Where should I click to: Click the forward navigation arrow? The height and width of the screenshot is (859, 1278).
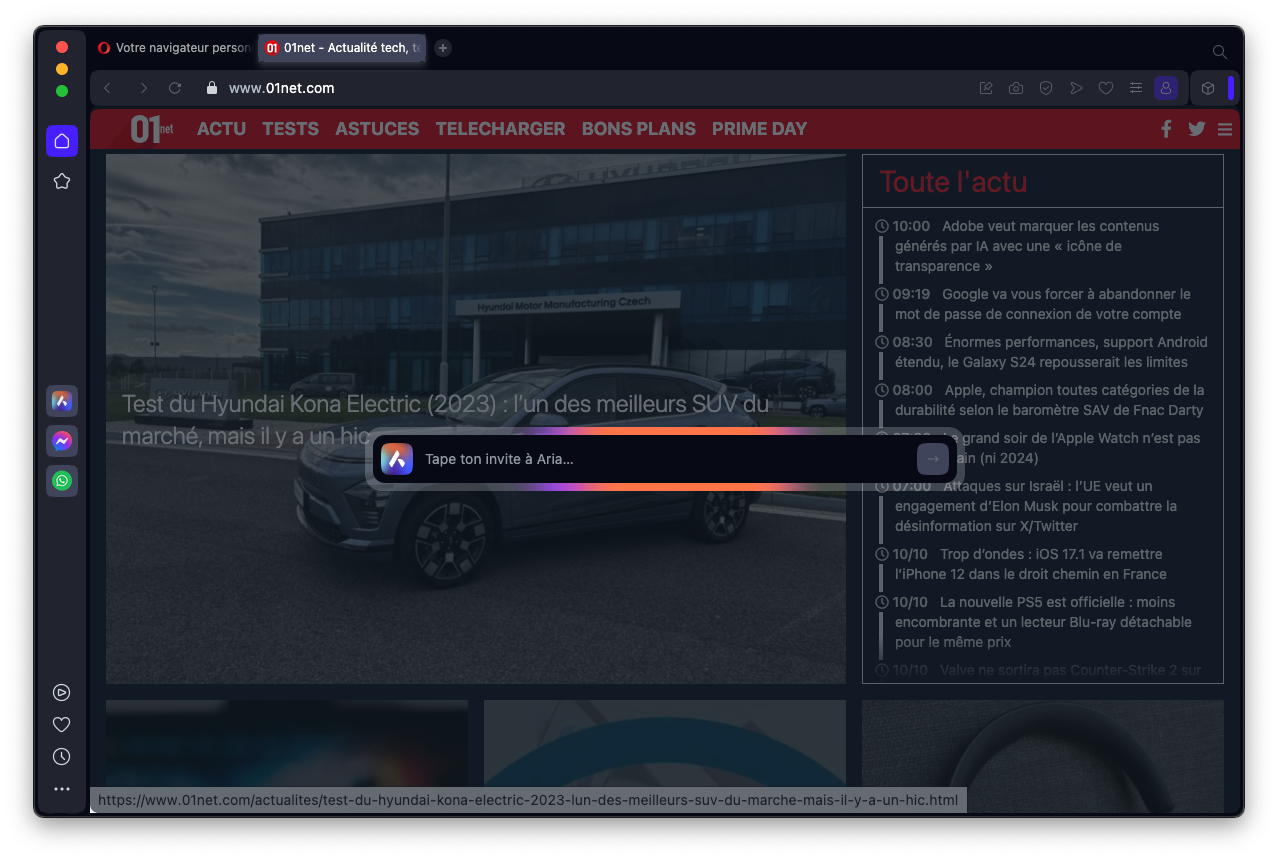[143, 88]
